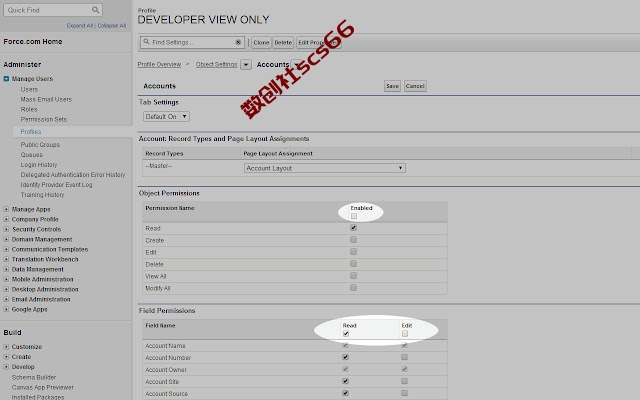Open the Tab Settings Default On dropdown
640x400 pixels.
pos(166,116)
